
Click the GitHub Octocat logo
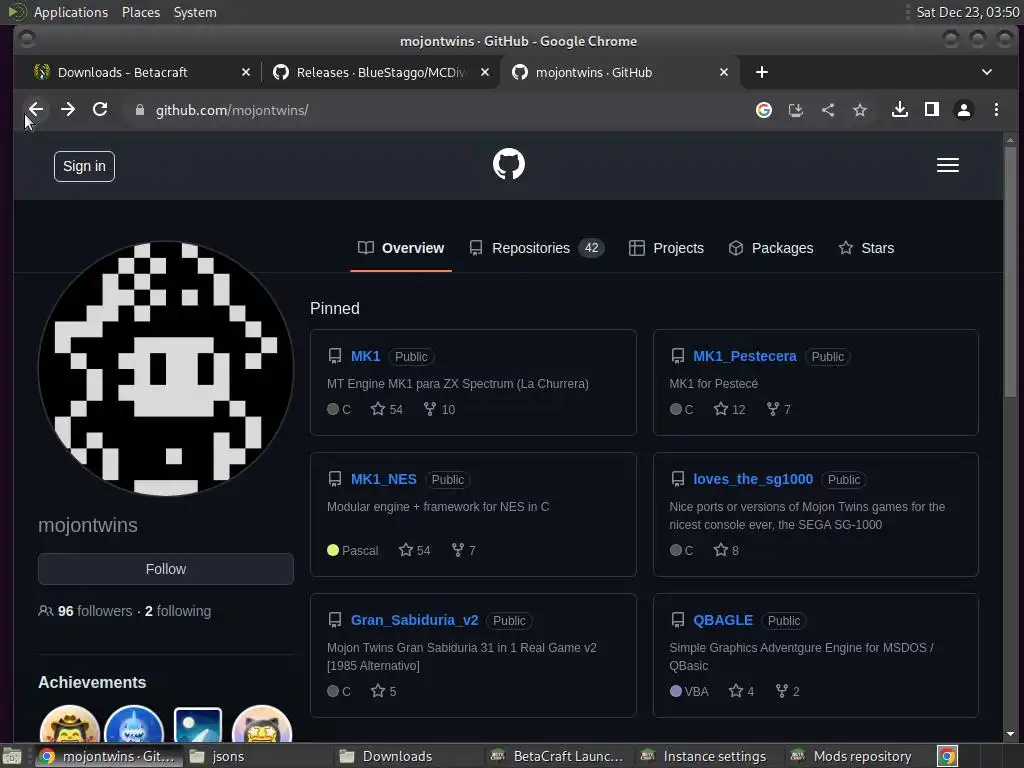click(509, 164)
